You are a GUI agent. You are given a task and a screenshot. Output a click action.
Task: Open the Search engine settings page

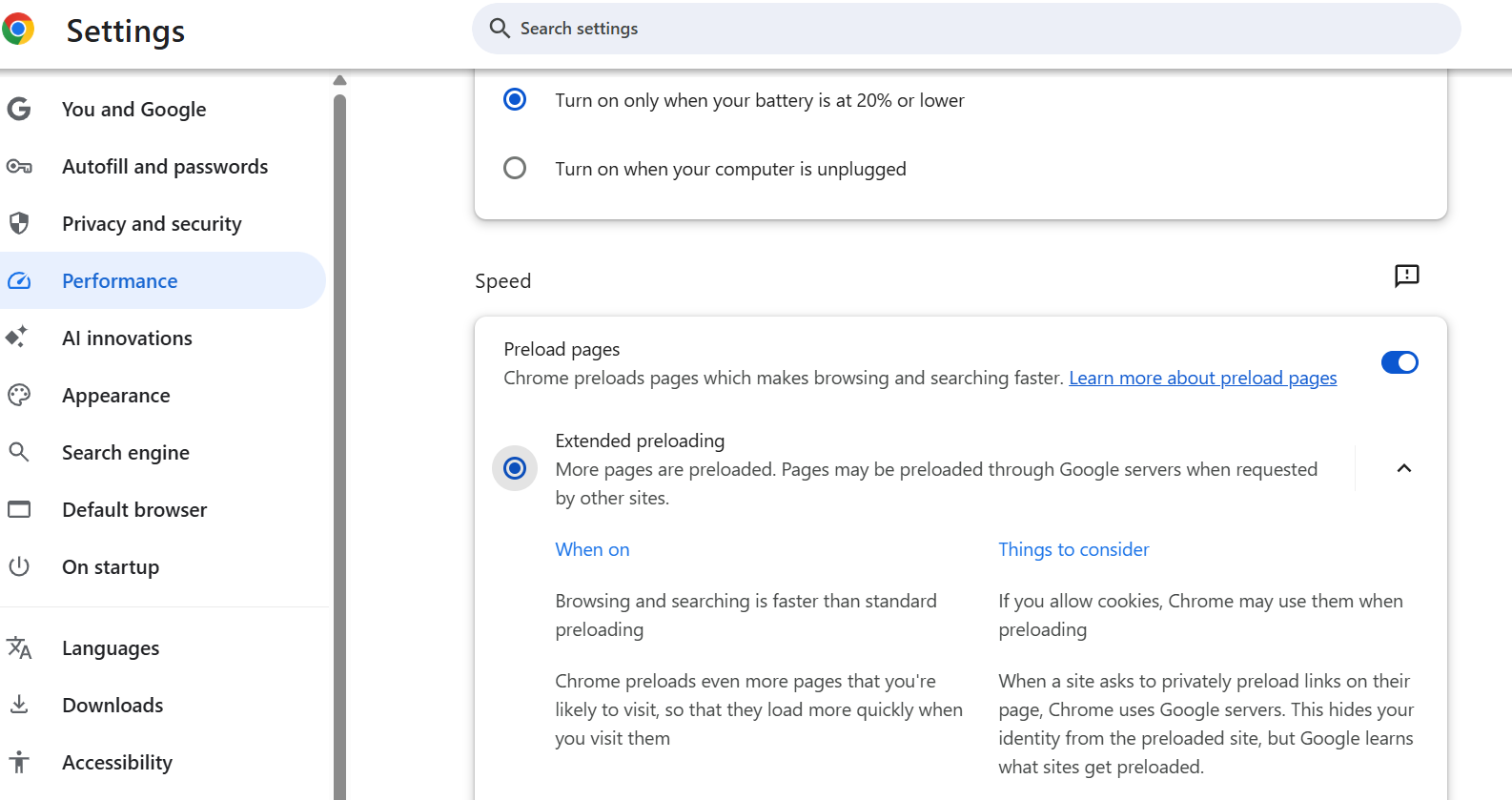point(126,453)
